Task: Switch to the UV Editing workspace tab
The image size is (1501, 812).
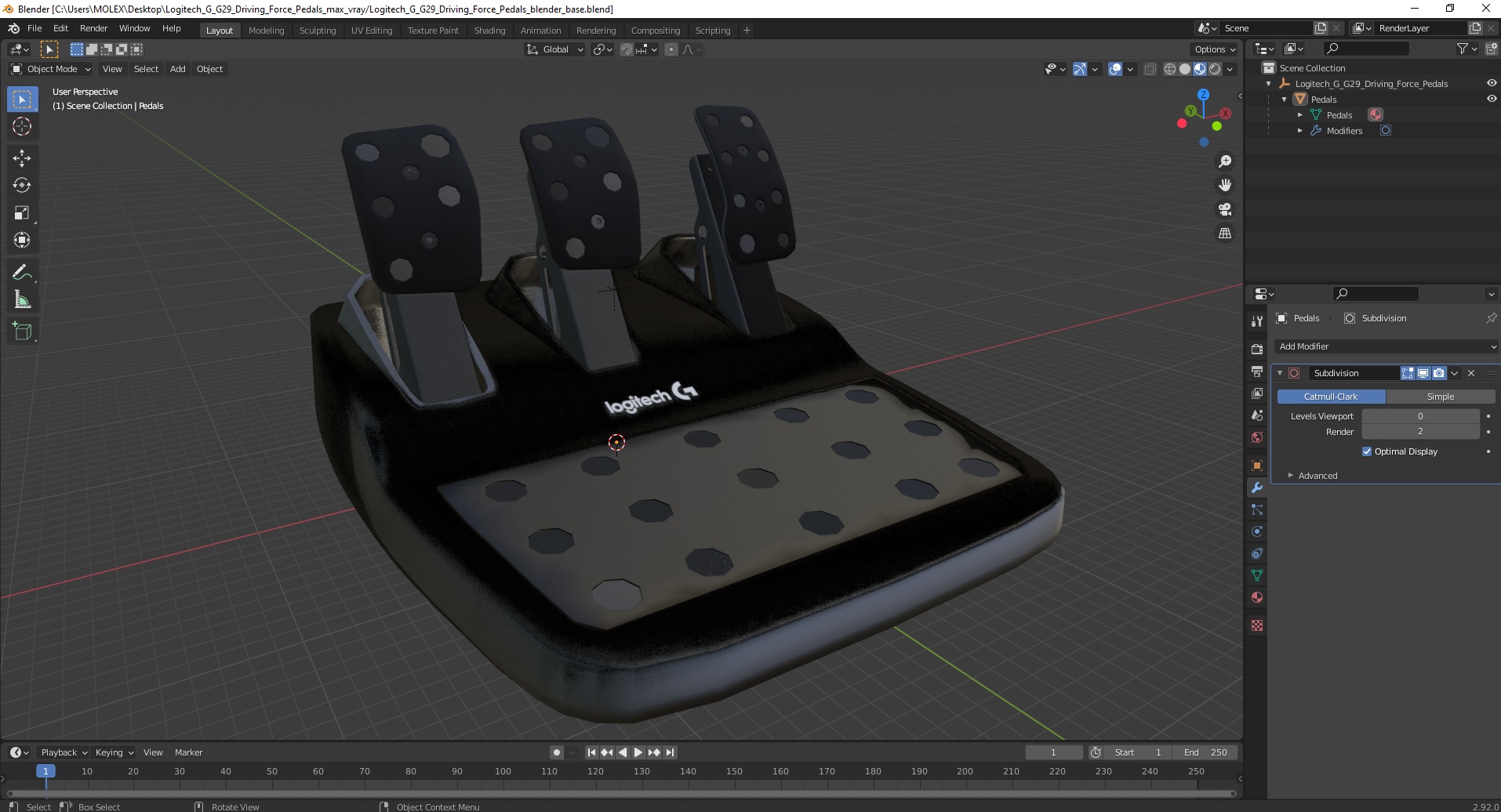Action: pyautogui.click(x=372, y=31)
